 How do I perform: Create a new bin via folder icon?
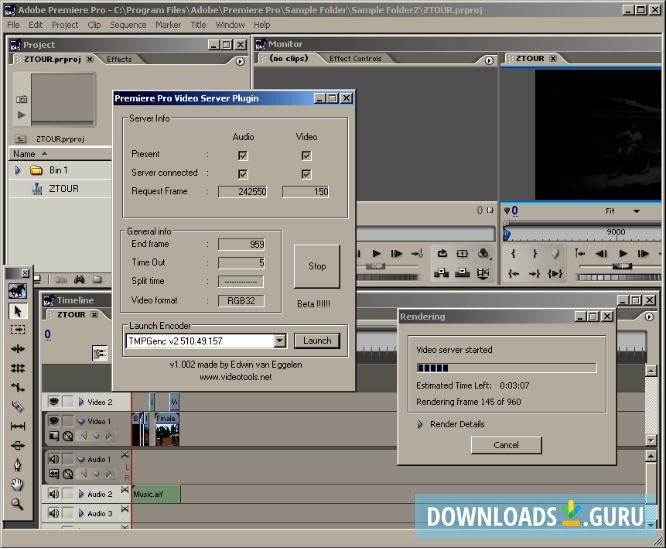(x=98, y=279)
